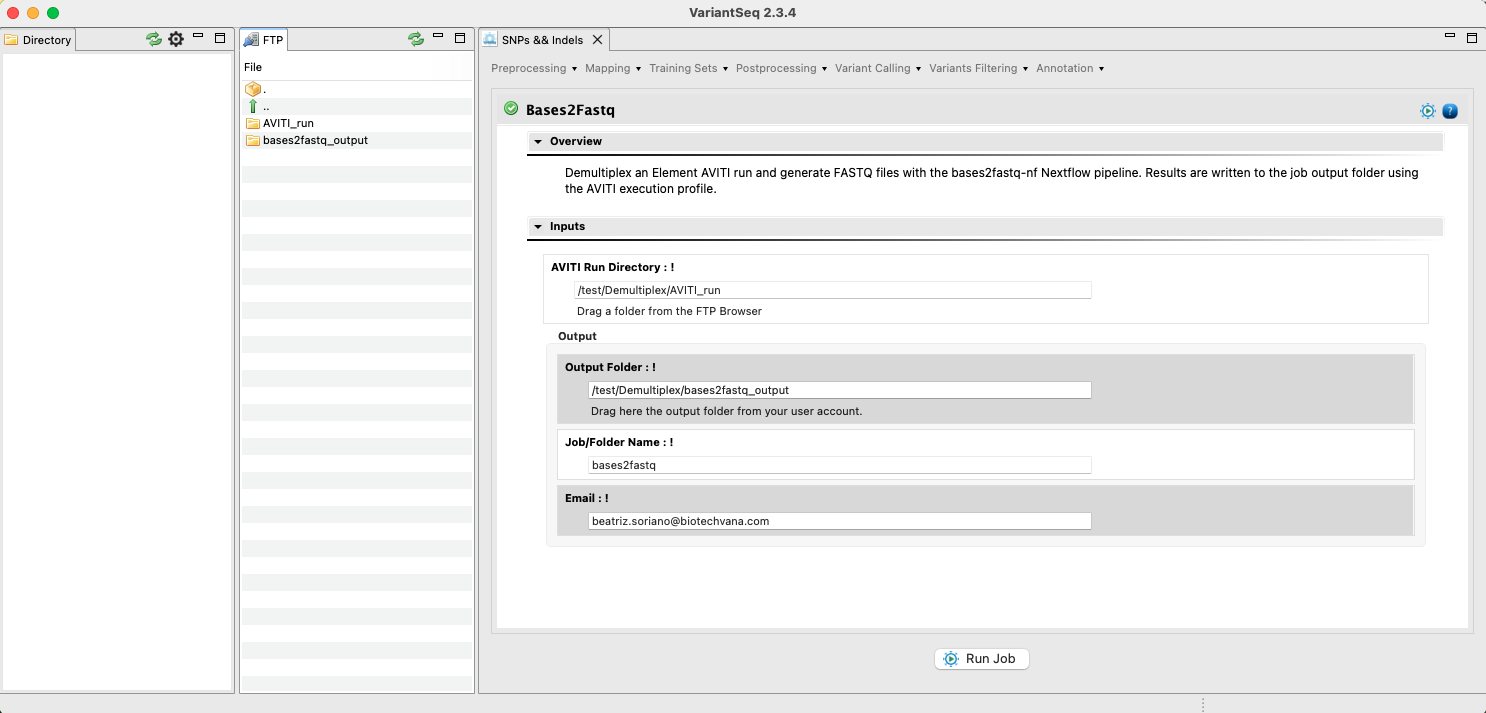Viewport: 1486px width, 713px height.
Task: Open the Annotation dropdown menu
Action: click(x=1070, y=68)
